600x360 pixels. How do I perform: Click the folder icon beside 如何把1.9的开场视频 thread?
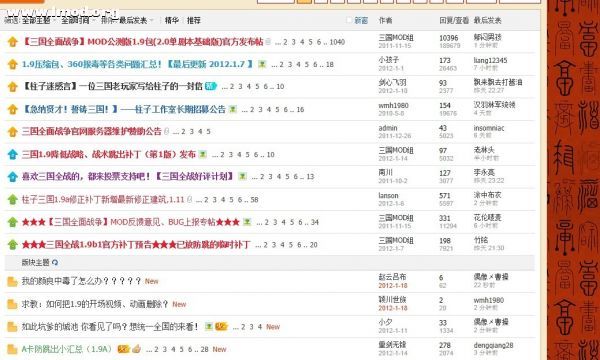click(12, 305)
